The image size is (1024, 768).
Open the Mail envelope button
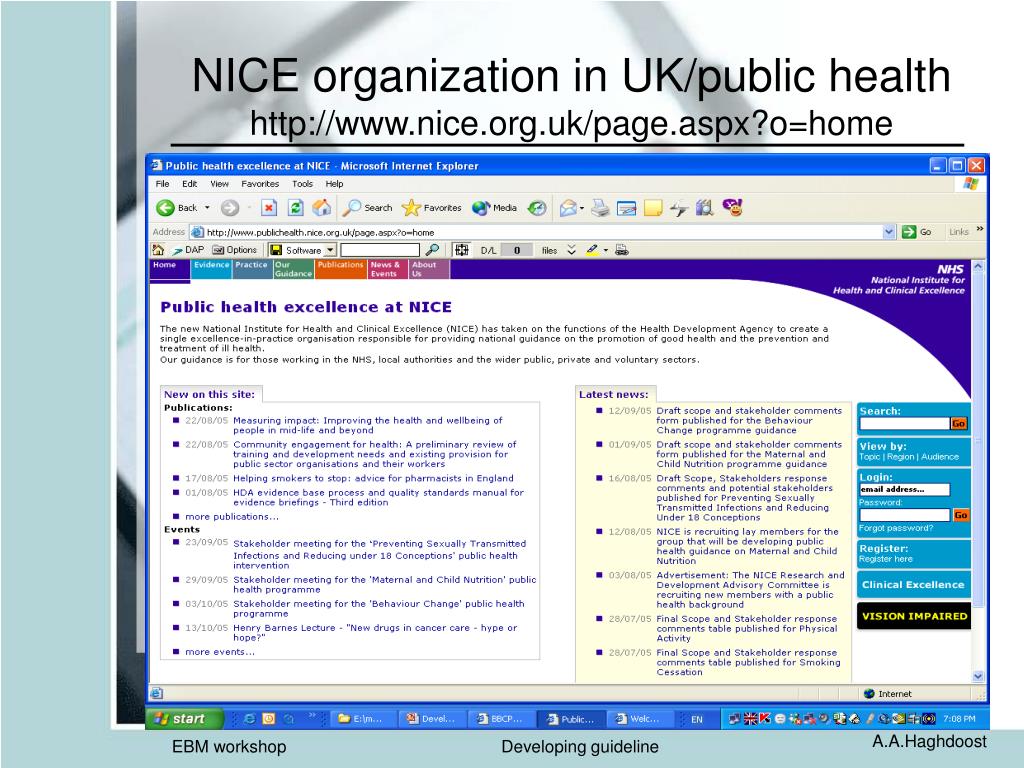pos(568,208)
